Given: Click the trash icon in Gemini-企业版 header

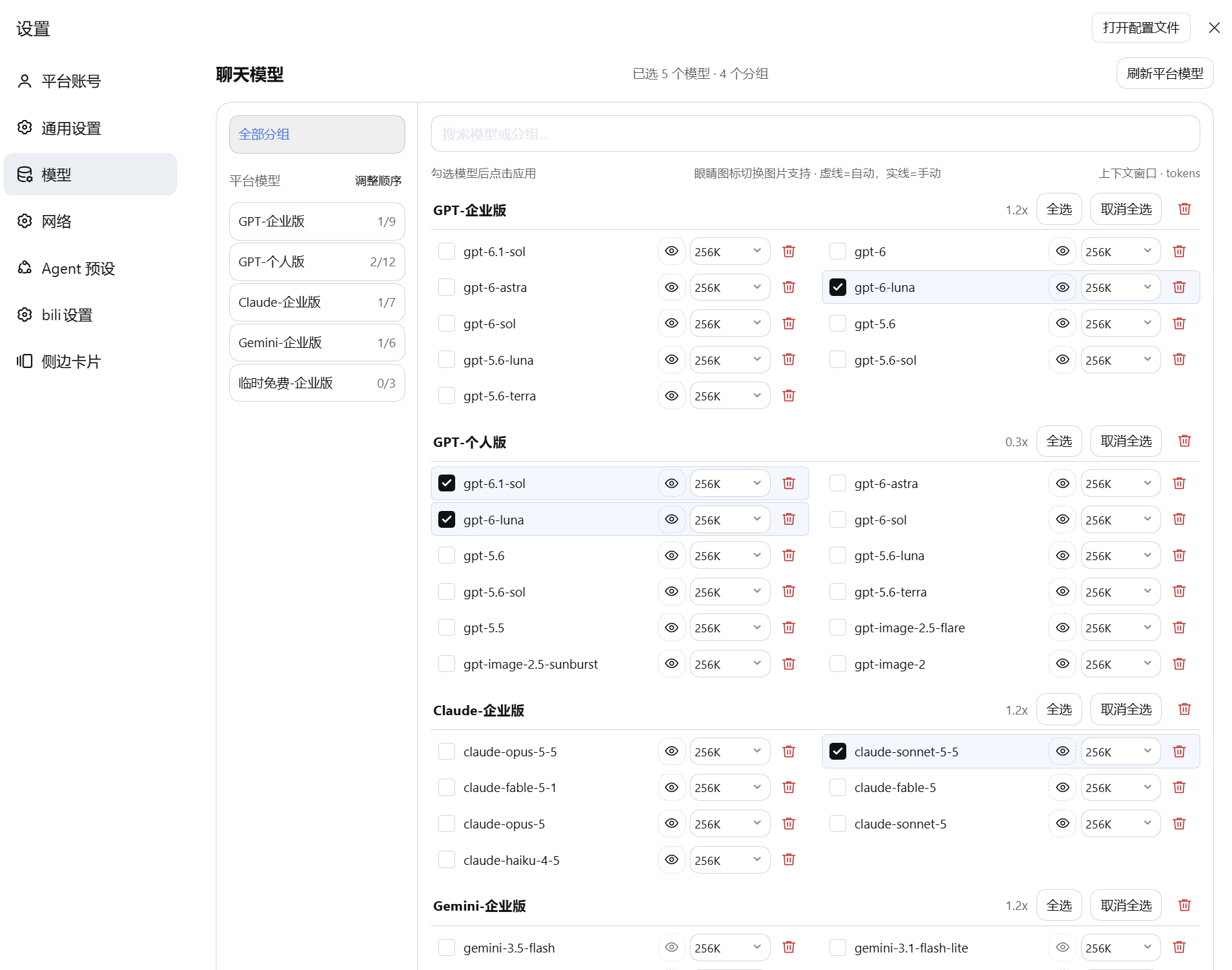Looking at the screenshot, I should (1184, 905).
